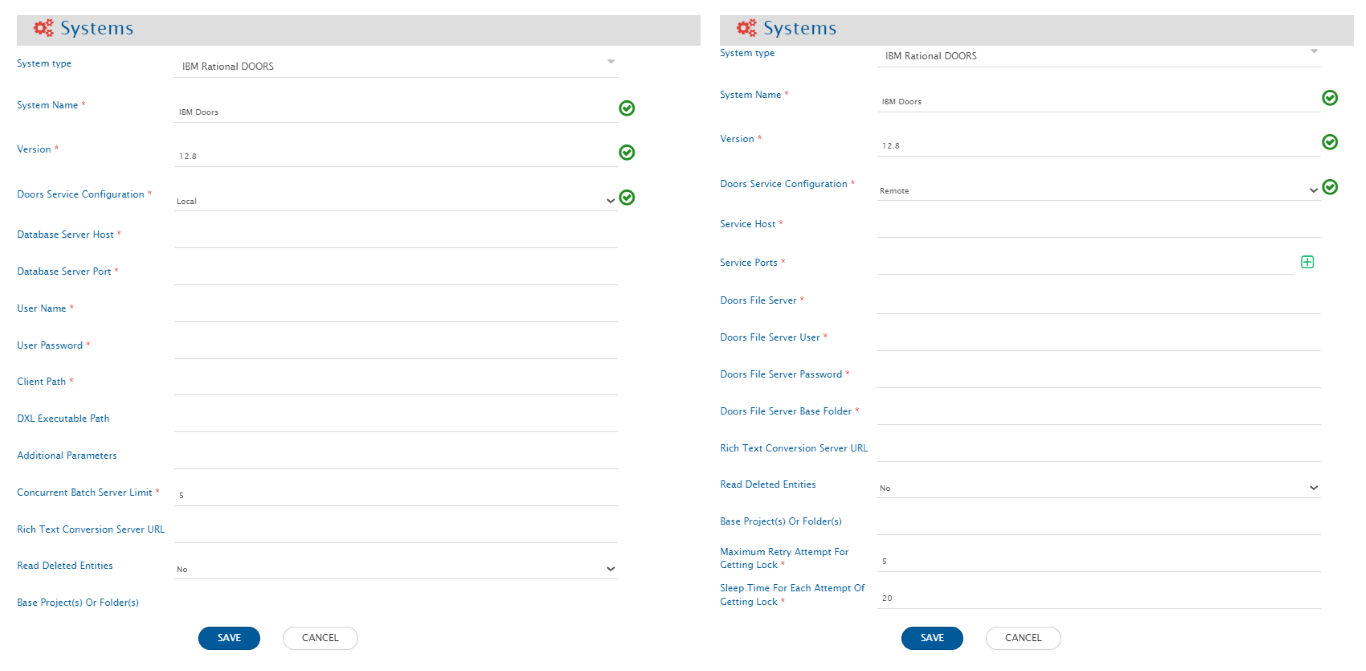Image resolution: width=1366 pixels, height=671 pixels.
Task: Click the Database Server Host input field
Action: [395, 236]
